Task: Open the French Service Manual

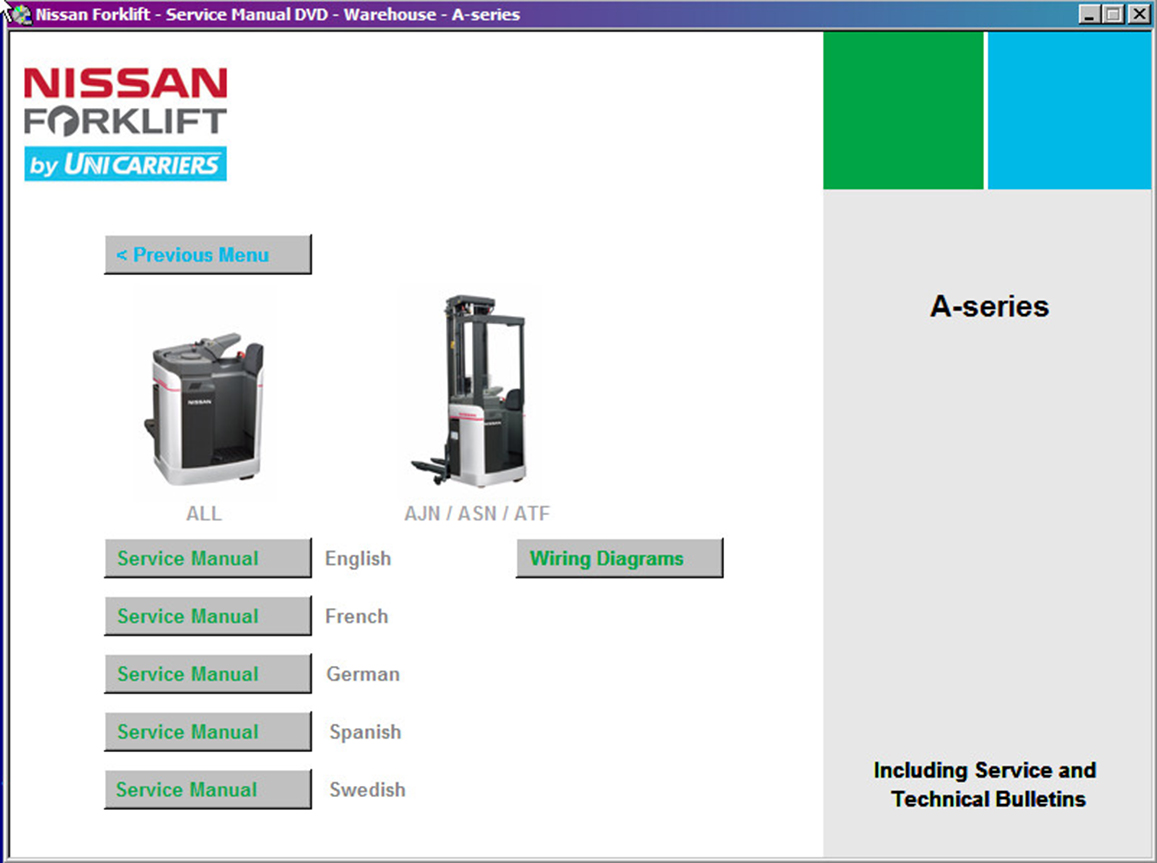Action: coord(207,617)
